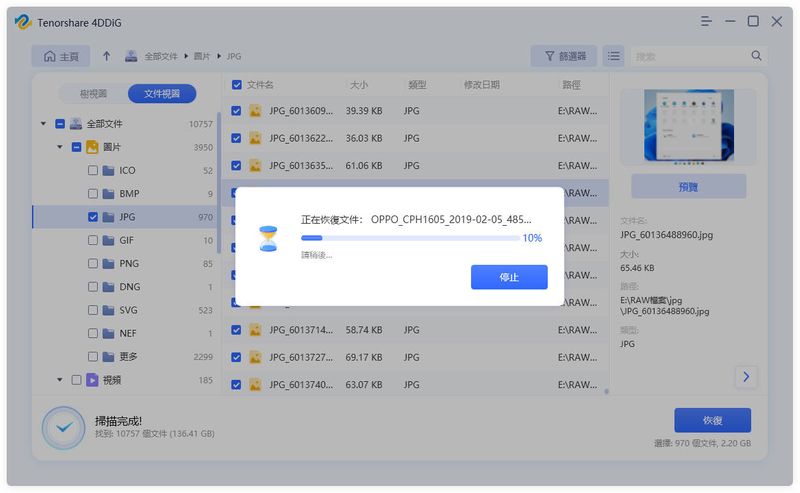The height and width of the screenshot is (493, 800).
Task: Click the ICO folder icon
Action: click(108, 170)
